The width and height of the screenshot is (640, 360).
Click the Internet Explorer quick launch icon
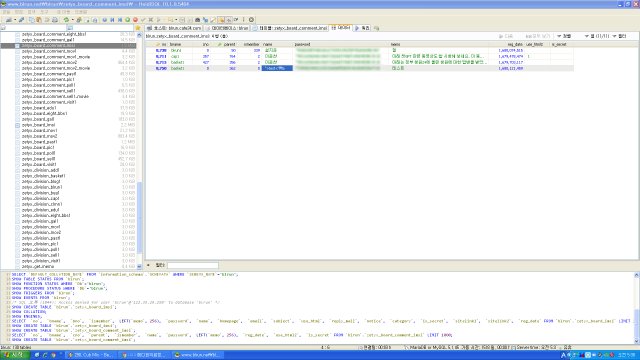pos(45,355)
